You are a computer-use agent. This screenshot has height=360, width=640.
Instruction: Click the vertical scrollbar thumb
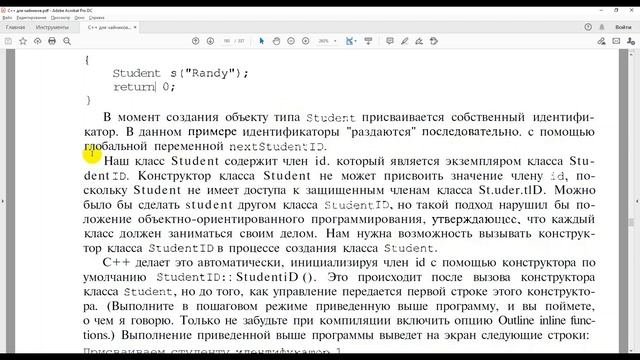632,222
